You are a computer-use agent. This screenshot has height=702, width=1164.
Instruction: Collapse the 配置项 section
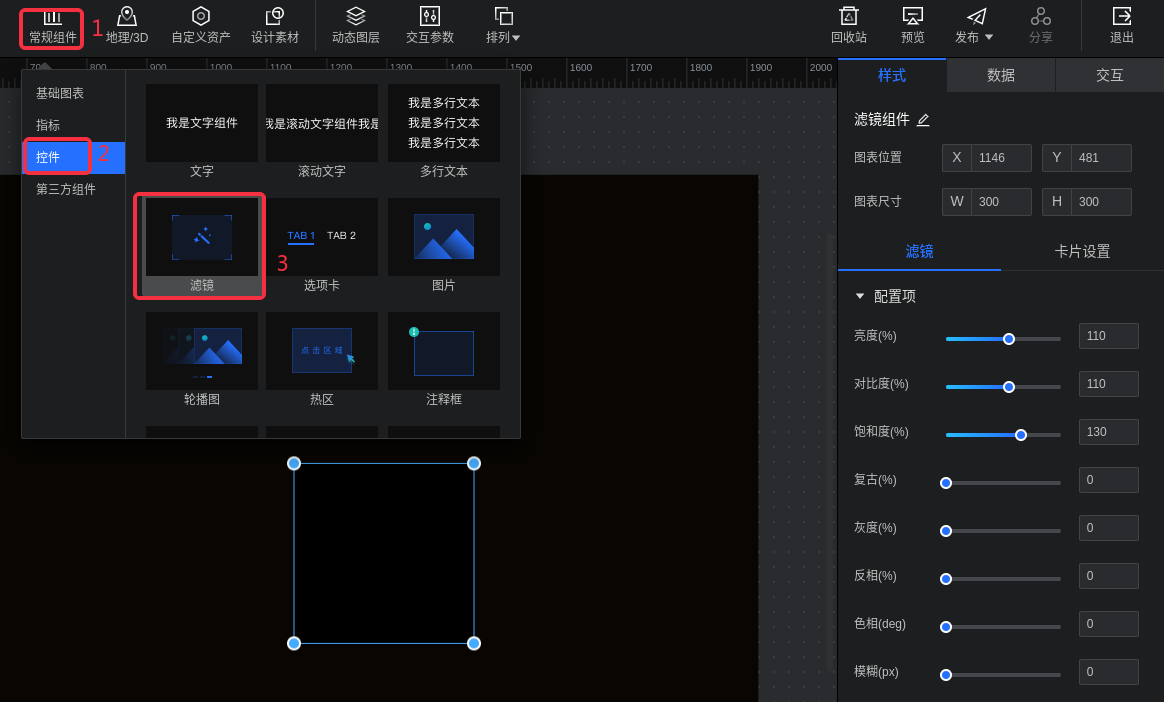[860, 296]
